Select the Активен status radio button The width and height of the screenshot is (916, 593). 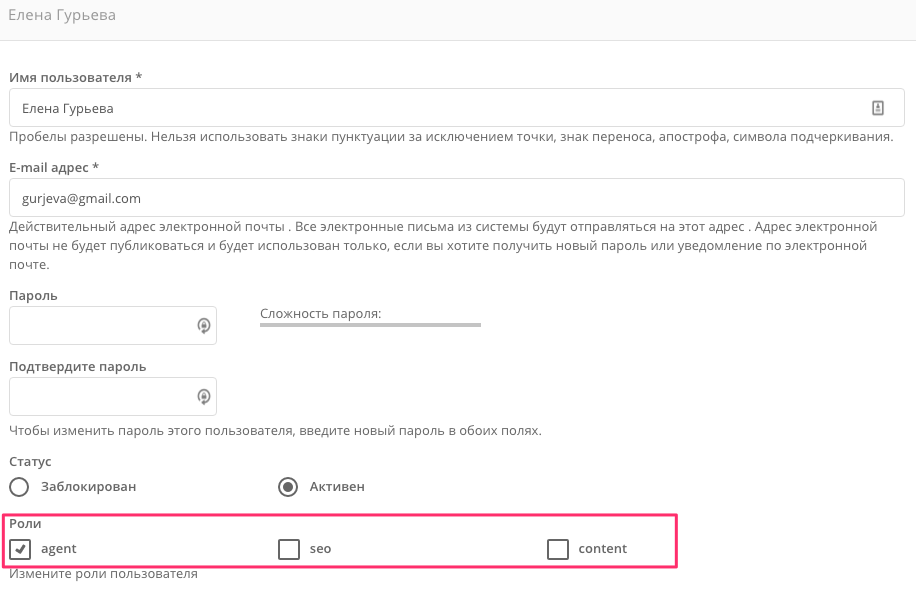point(288,487)
